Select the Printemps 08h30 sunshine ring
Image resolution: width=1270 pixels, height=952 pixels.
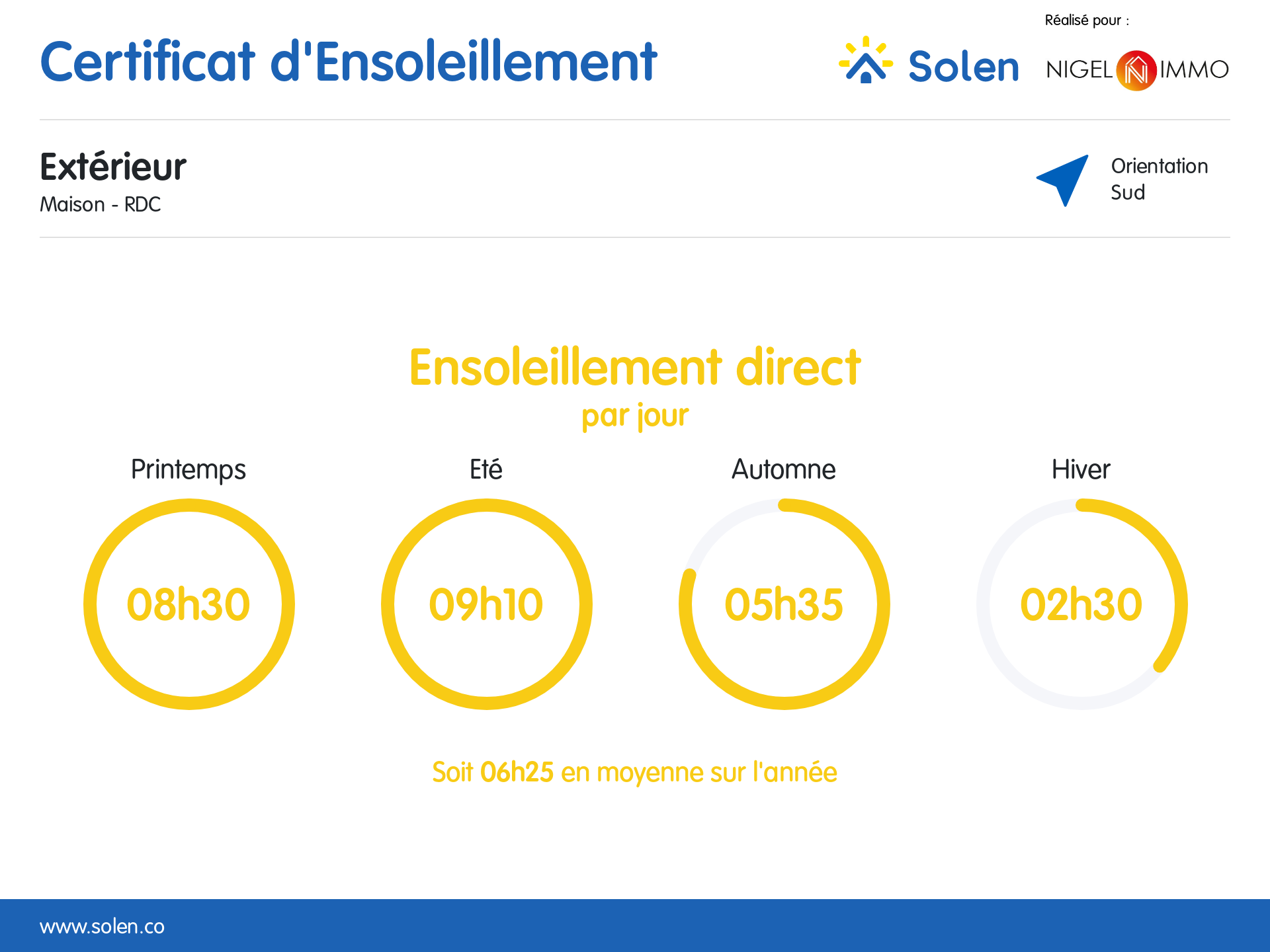189,604
